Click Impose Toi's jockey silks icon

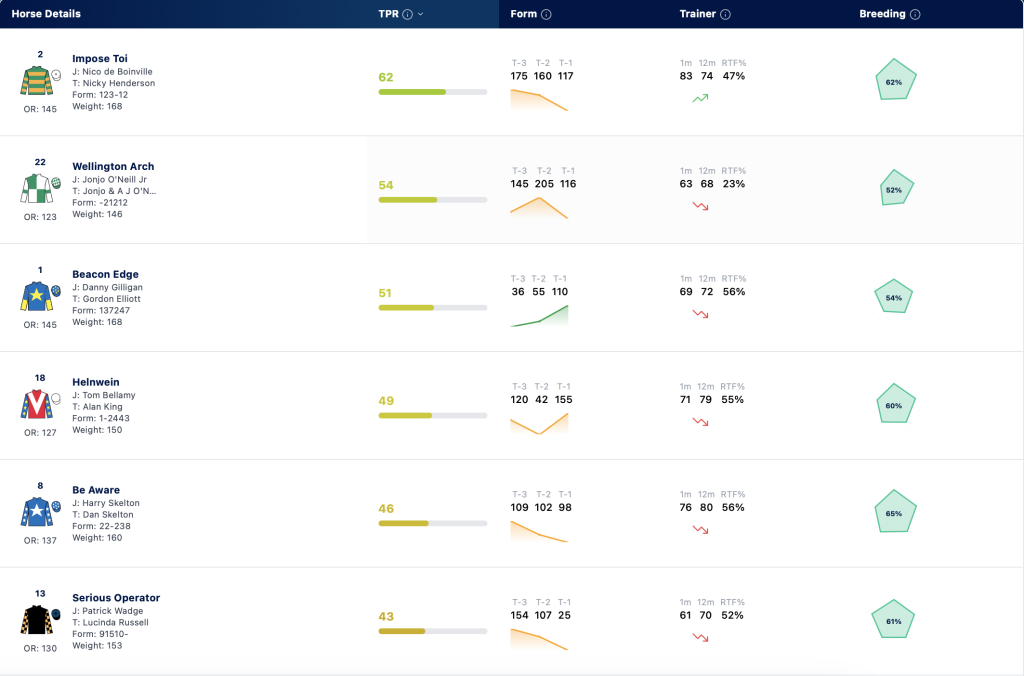click(36, 81)
